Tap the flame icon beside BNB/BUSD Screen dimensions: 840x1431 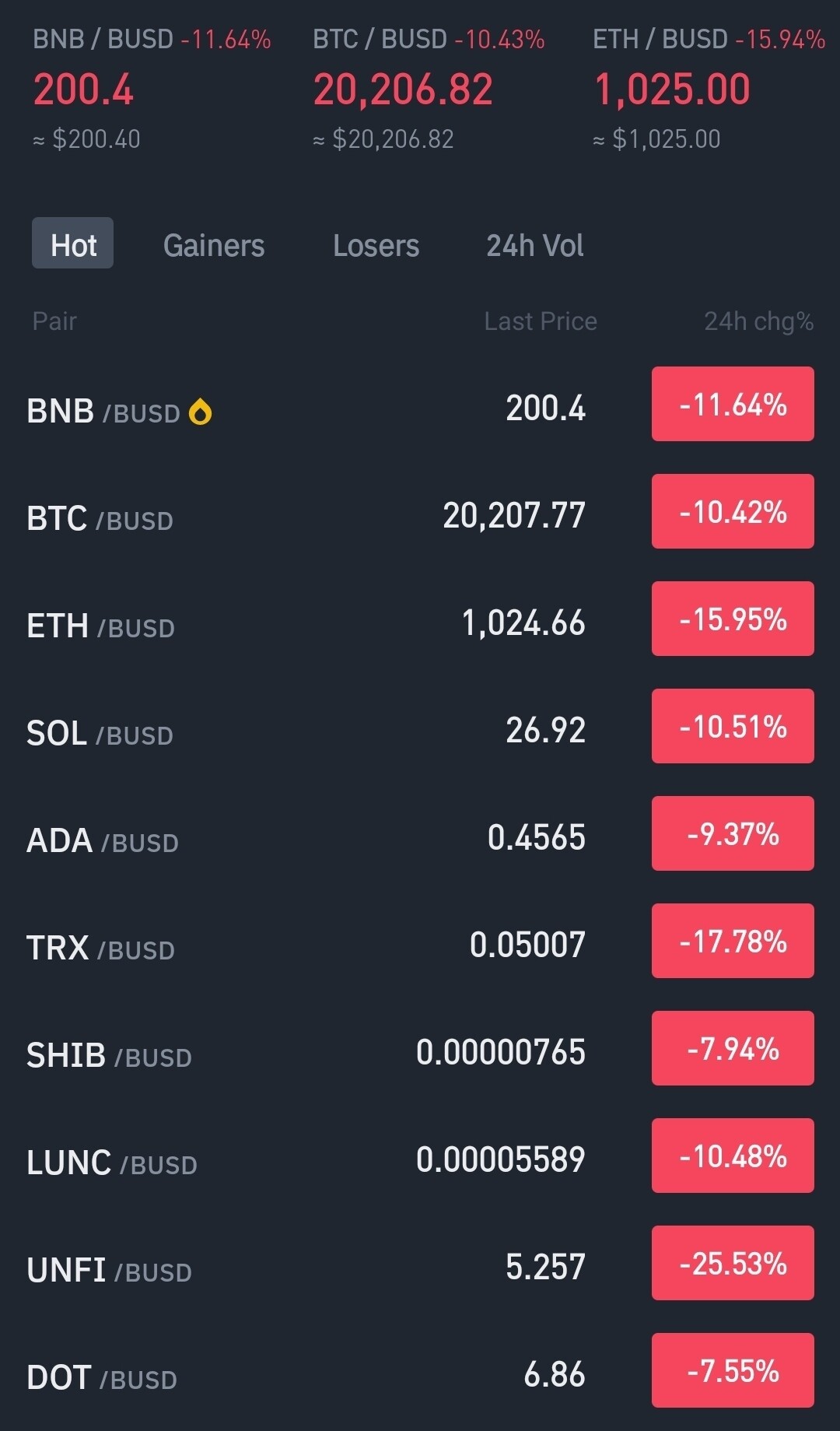(x=200, y=412)
